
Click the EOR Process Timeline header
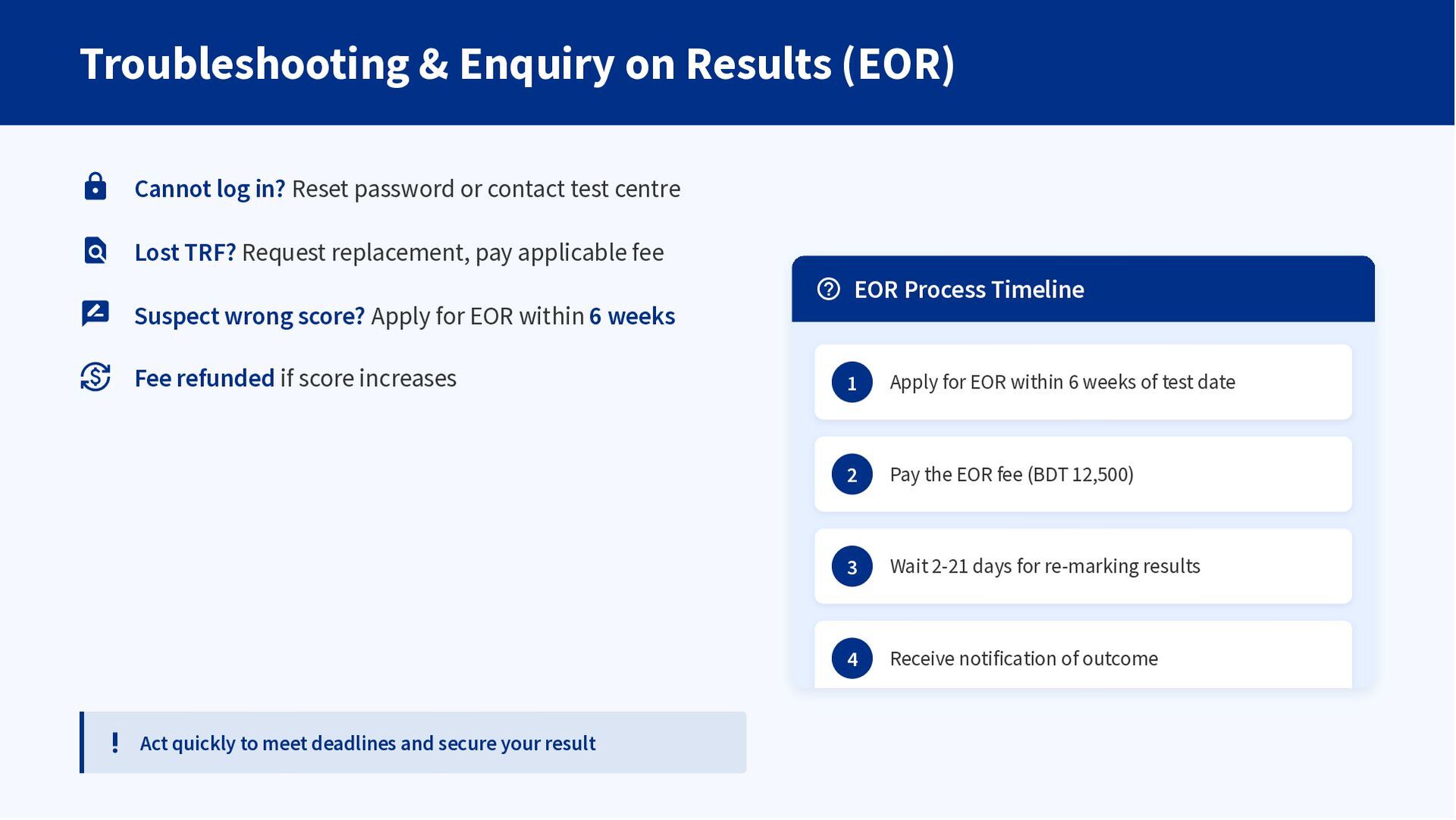1082,289
